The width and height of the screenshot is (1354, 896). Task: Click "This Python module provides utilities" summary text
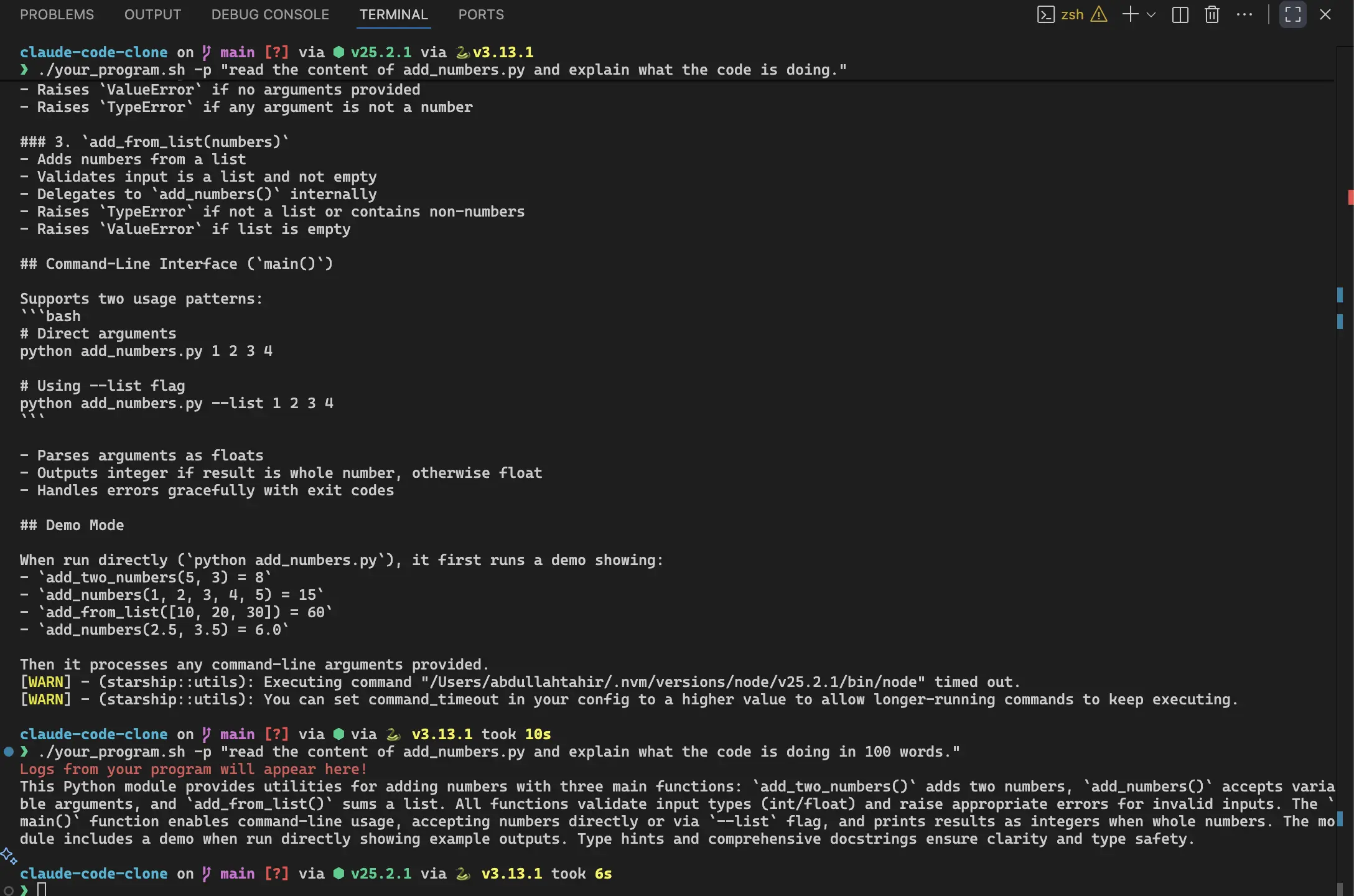[x=677, y=813]
